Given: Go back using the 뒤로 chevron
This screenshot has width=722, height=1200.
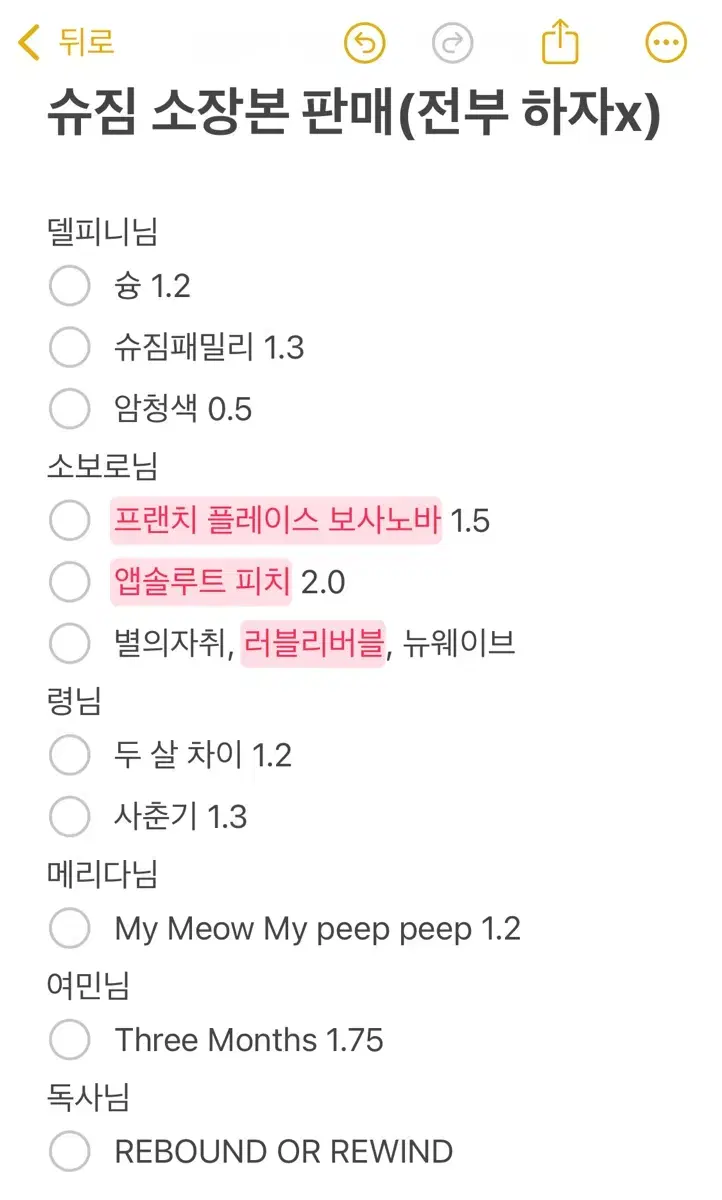Looking at the screenshot, I should pos(66,42).
